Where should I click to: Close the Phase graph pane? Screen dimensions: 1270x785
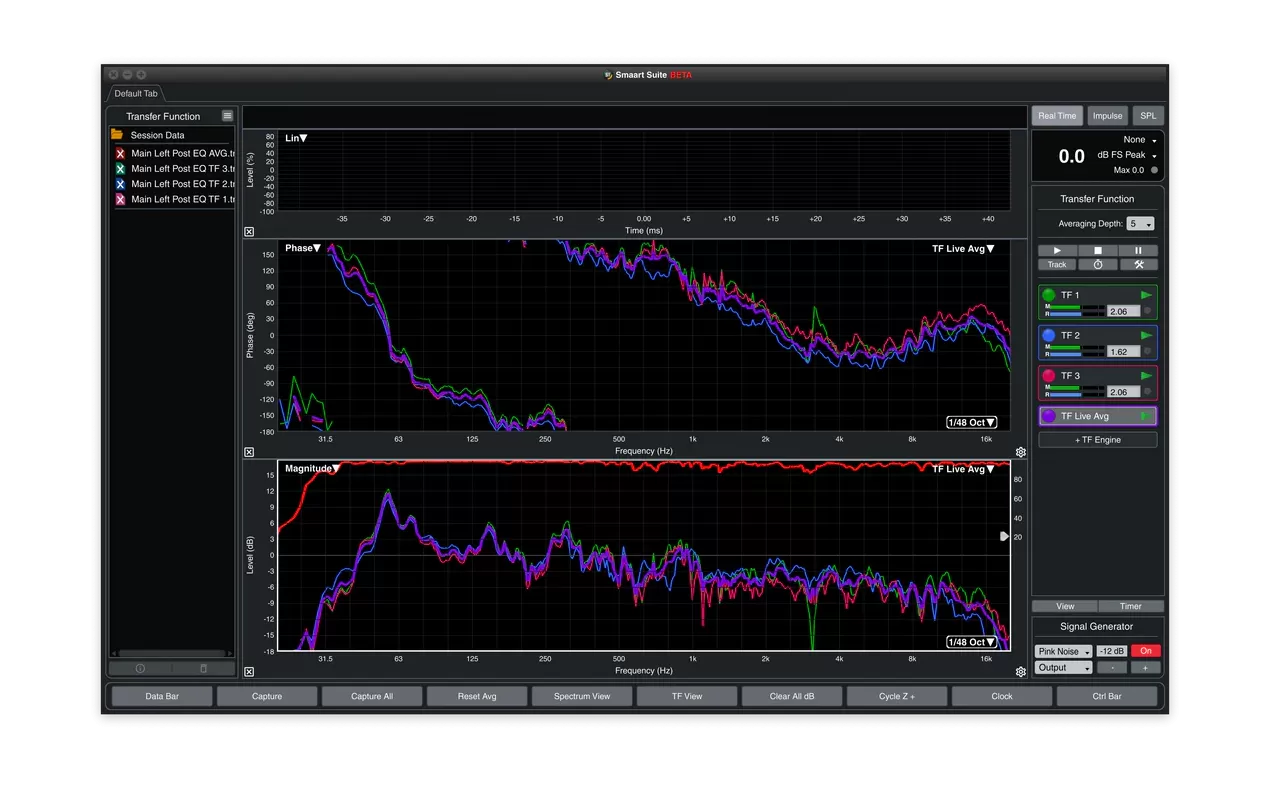pyautogui.click(x=249, y=452)
